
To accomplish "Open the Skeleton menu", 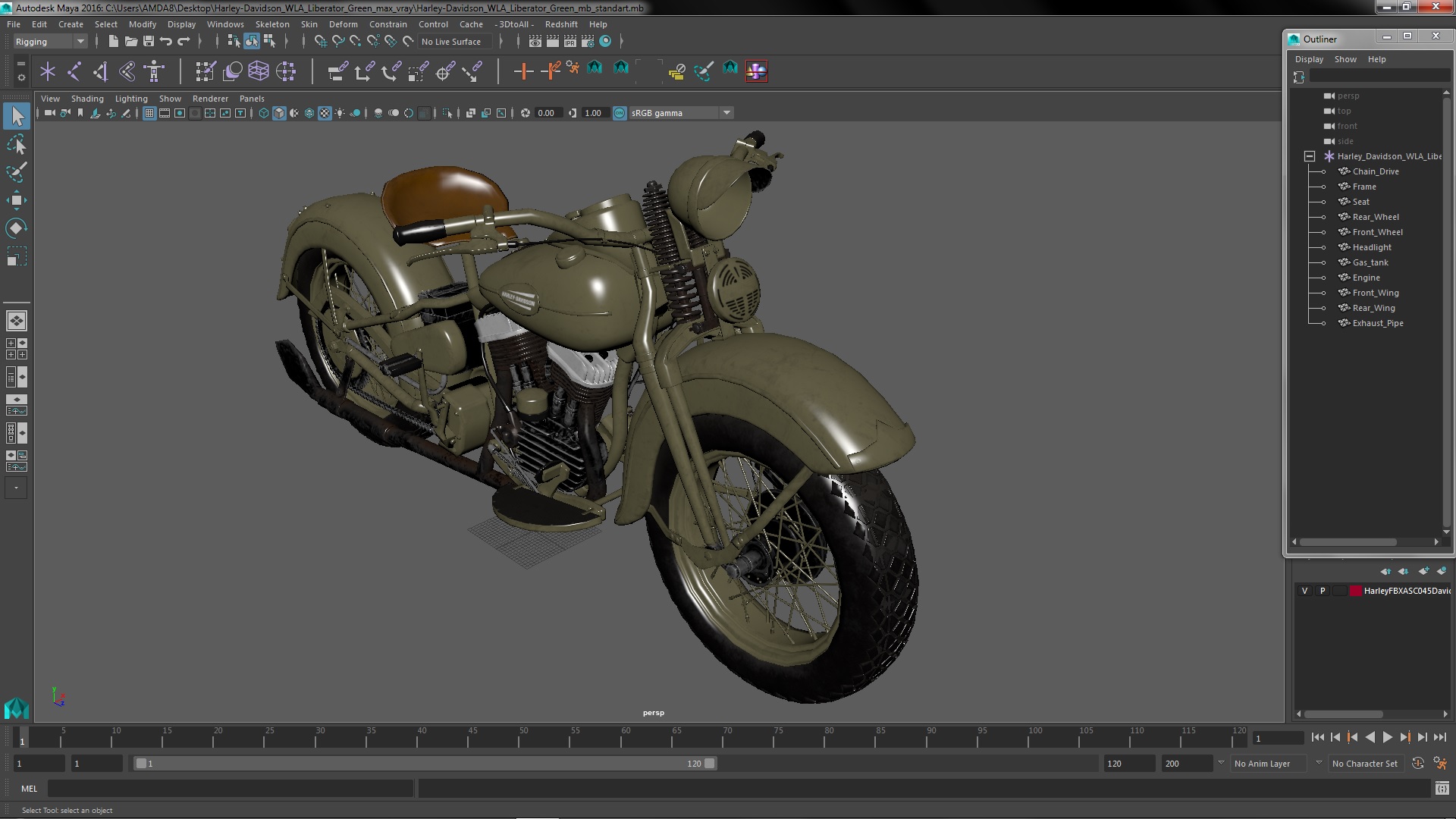I will tap(271, 24).
